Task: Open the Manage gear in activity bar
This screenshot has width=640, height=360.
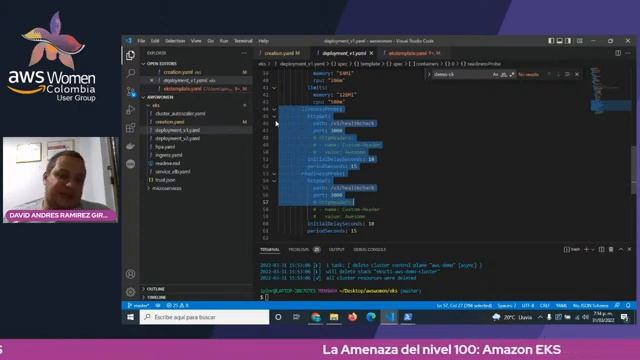Action: (131, 292)
